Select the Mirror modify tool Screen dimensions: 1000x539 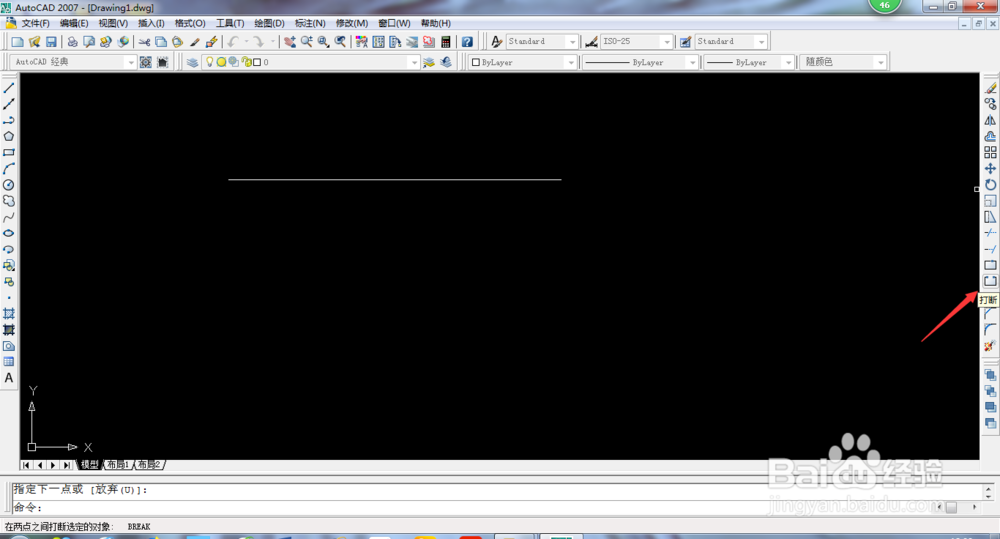tap(990, 121)
